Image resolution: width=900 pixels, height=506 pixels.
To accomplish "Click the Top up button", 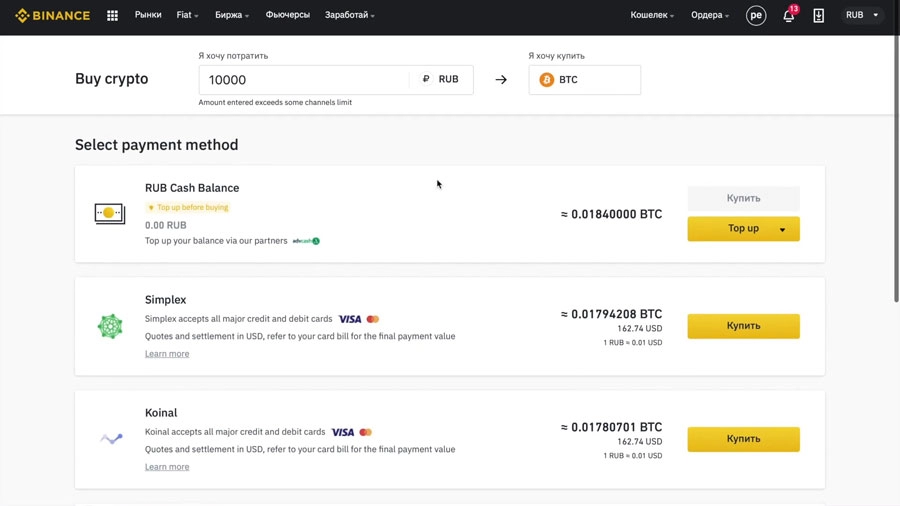I will click(x=743, y=228).
